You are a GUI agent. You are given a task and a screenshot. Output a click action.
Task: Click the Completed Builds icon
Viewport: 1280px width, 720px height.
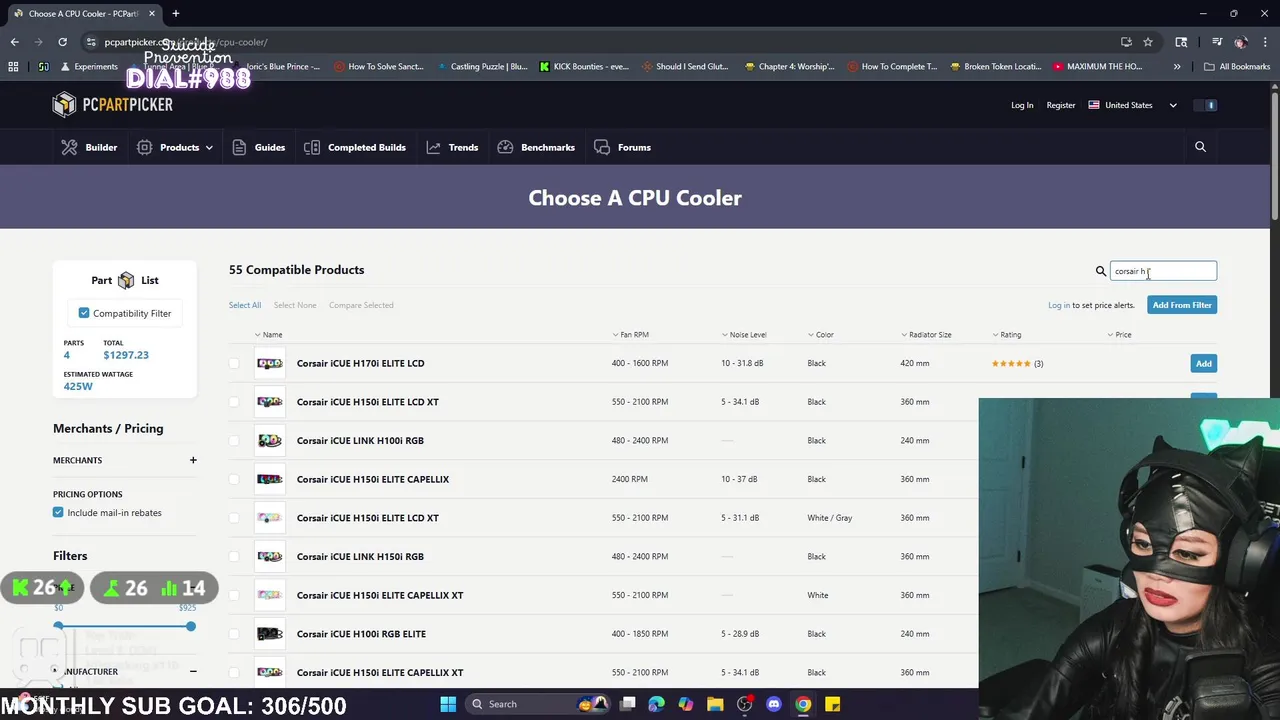click(312, 147)
